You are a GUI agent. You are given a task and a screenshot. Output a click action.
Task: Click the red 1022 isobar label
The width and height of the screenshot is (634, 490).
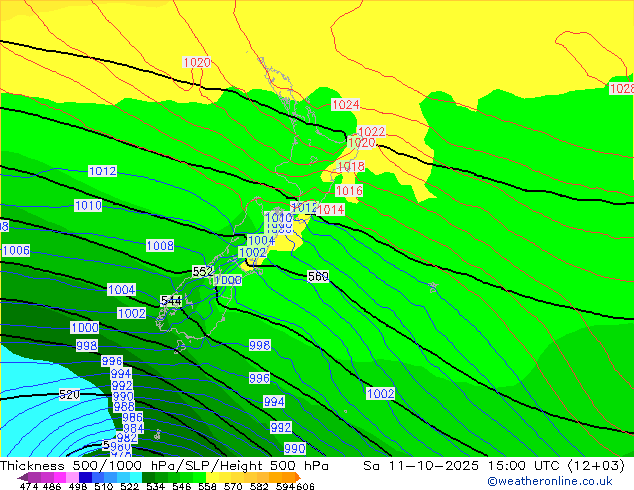(371, 131)
